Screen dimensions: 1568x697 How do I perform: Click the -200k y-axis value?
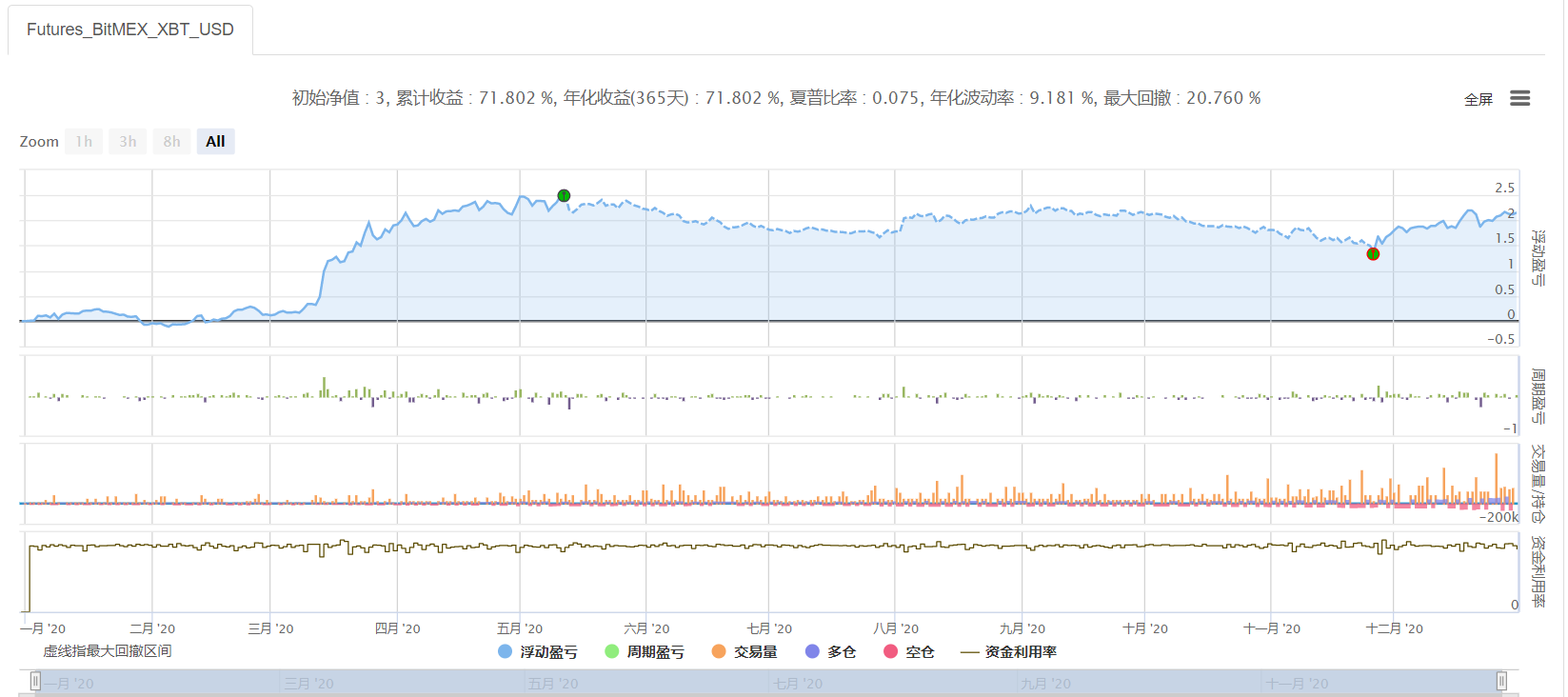coord(1499,517)
